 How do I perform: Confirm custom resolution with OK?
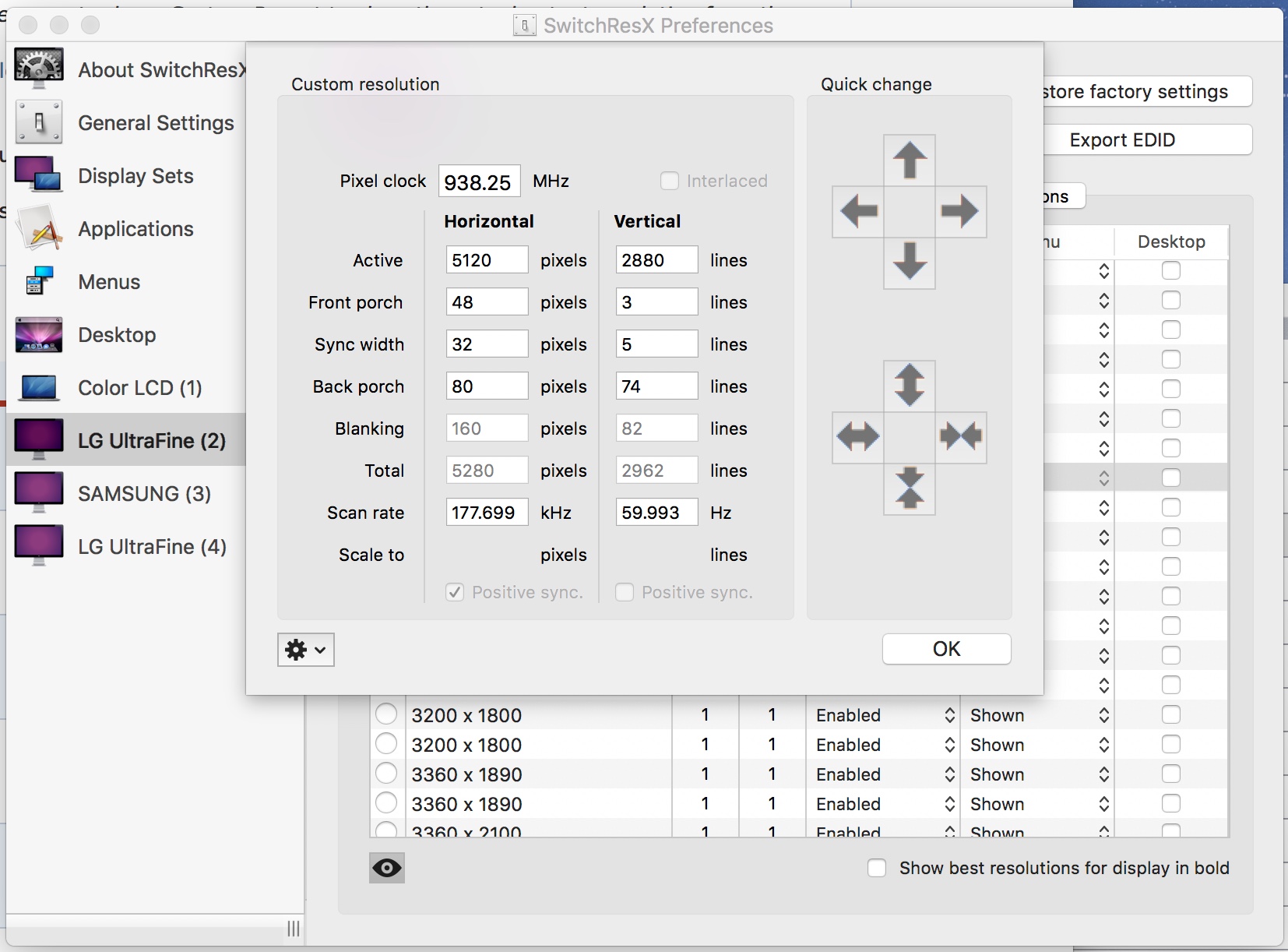[946, 649]
